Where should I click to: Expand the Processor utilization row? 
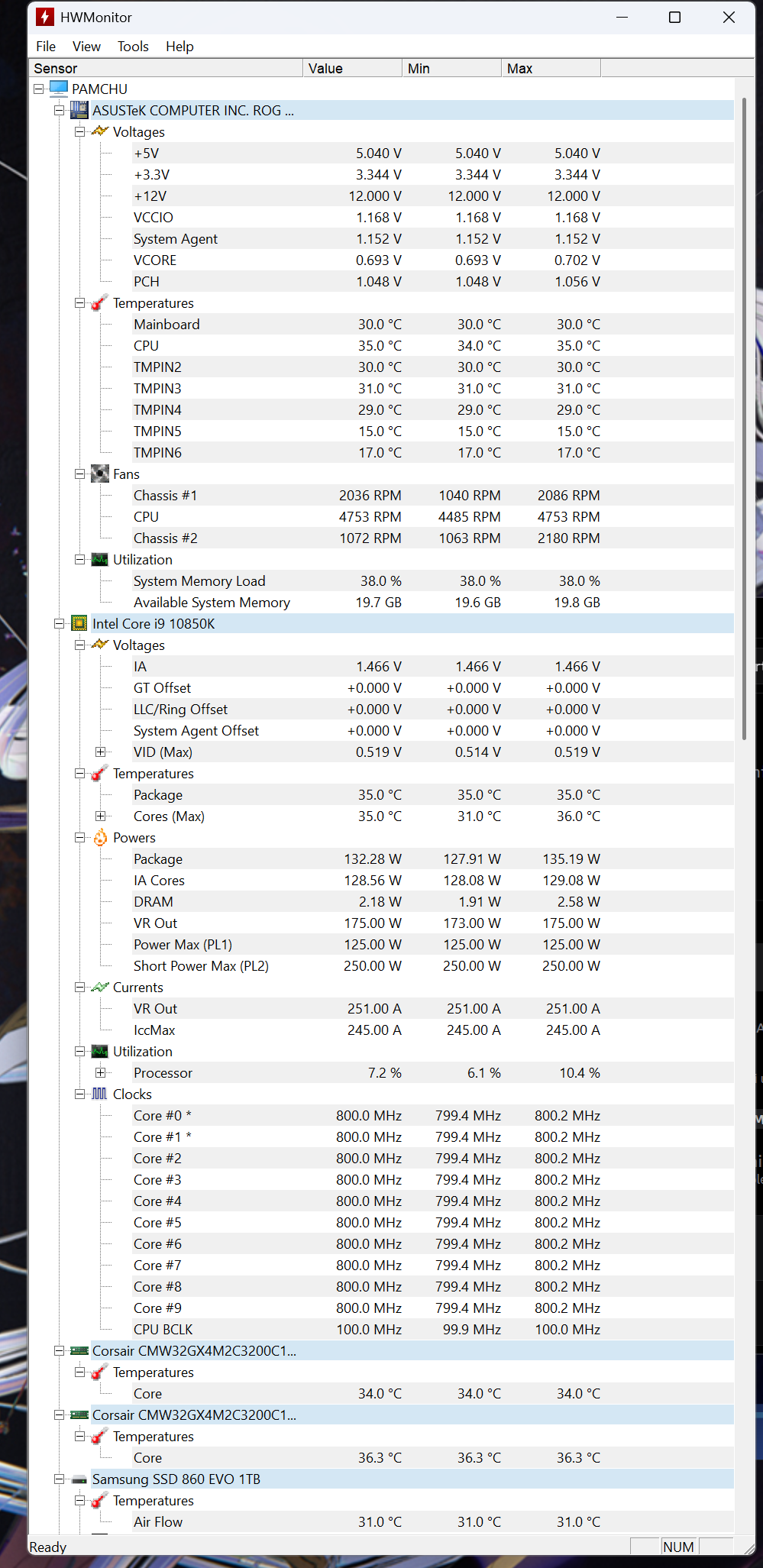(100, 1072)
